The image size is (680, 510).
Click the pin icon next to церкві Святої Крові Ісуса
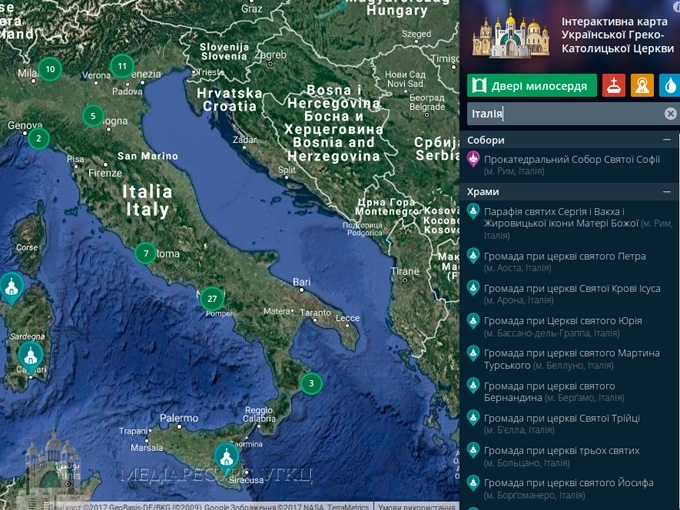click(473, 288)
